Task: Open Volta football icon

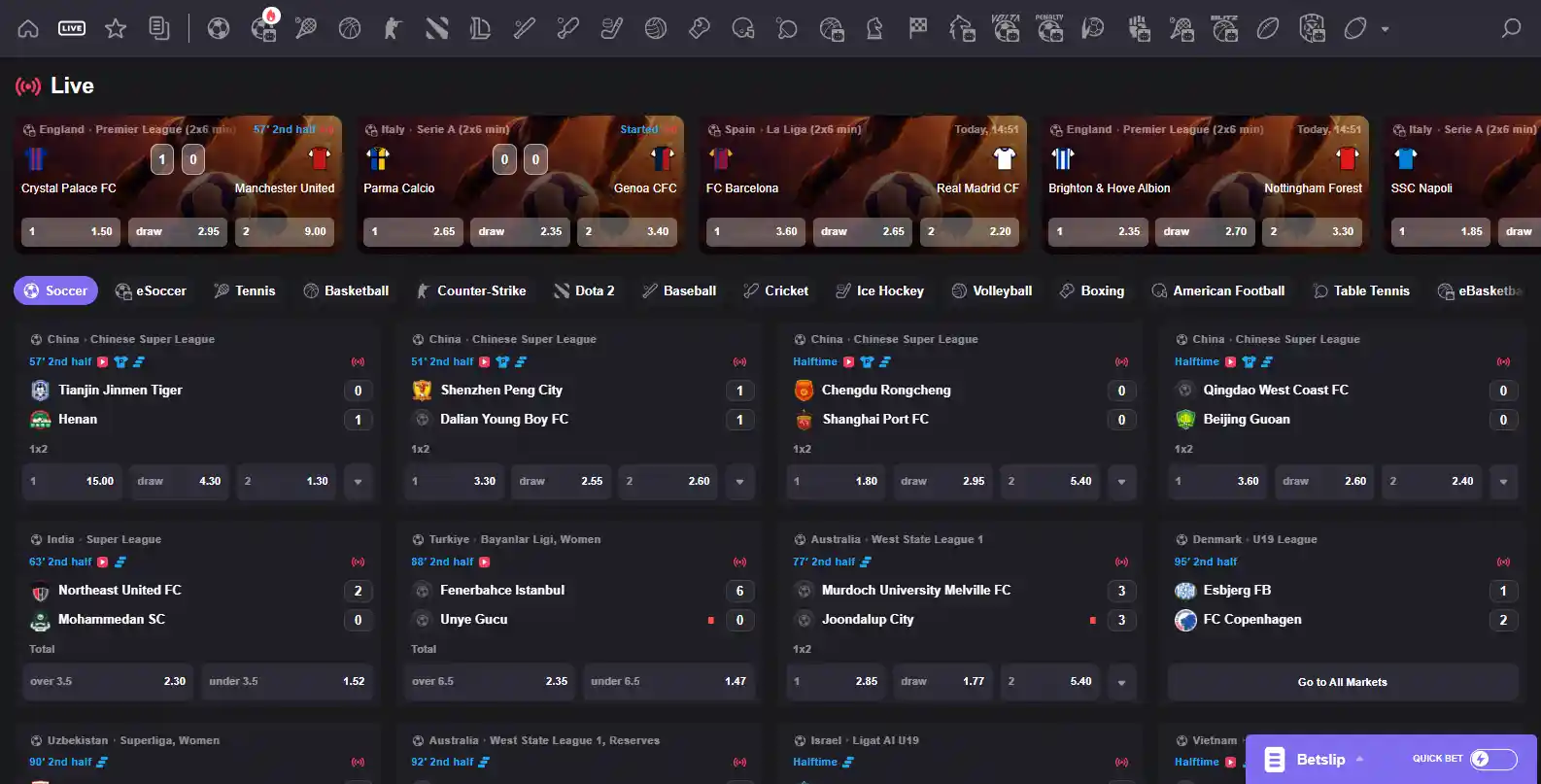Action: click(x=1006, y=27)
